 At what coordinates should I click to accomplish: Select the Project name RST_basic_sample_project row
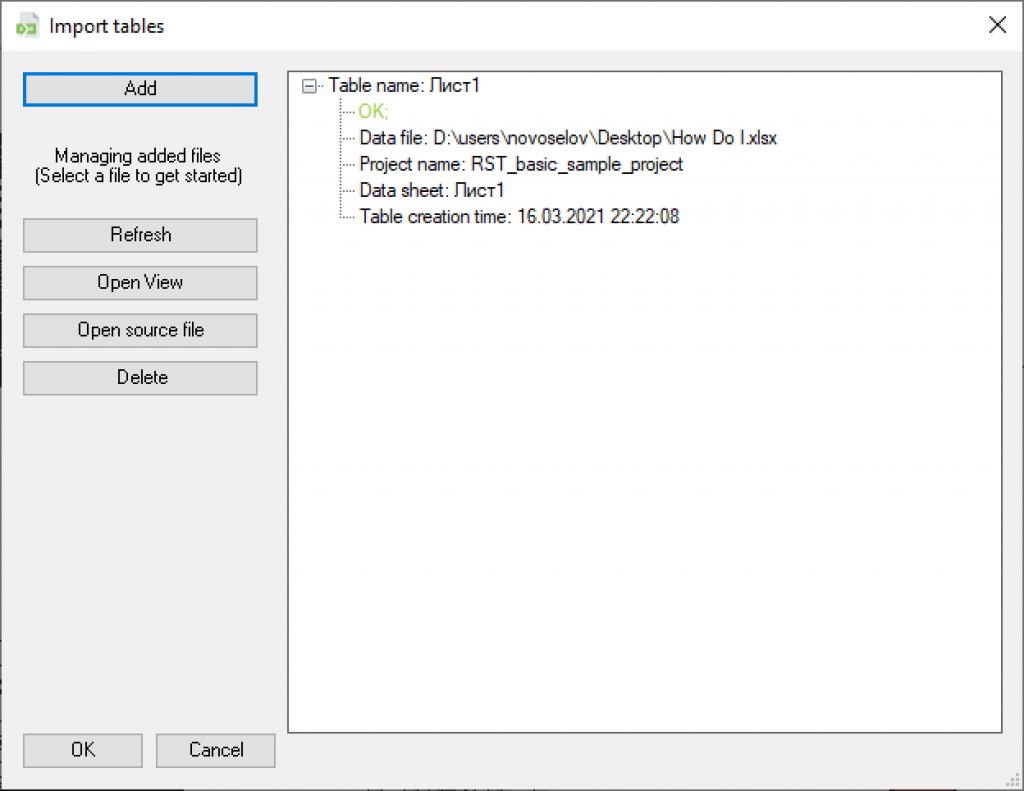tap(521, 164)
